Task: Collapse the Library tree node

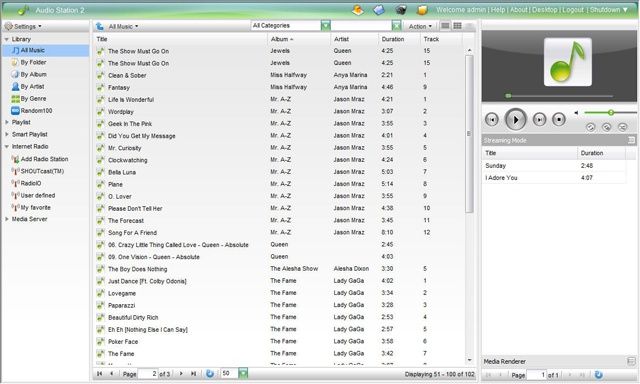Action: [x=7, y=40]
